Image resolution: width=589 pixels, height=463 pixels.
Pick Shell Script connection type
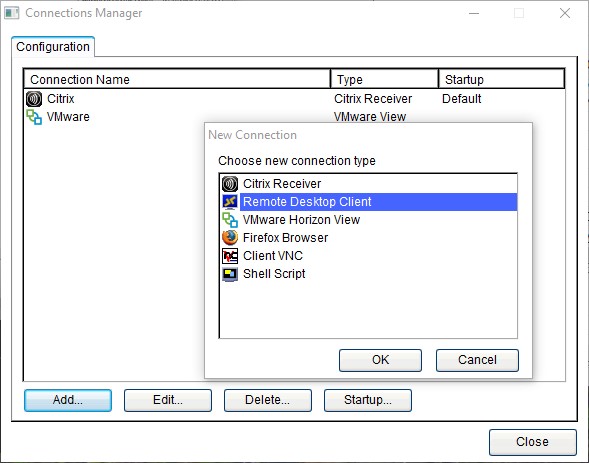368,274
